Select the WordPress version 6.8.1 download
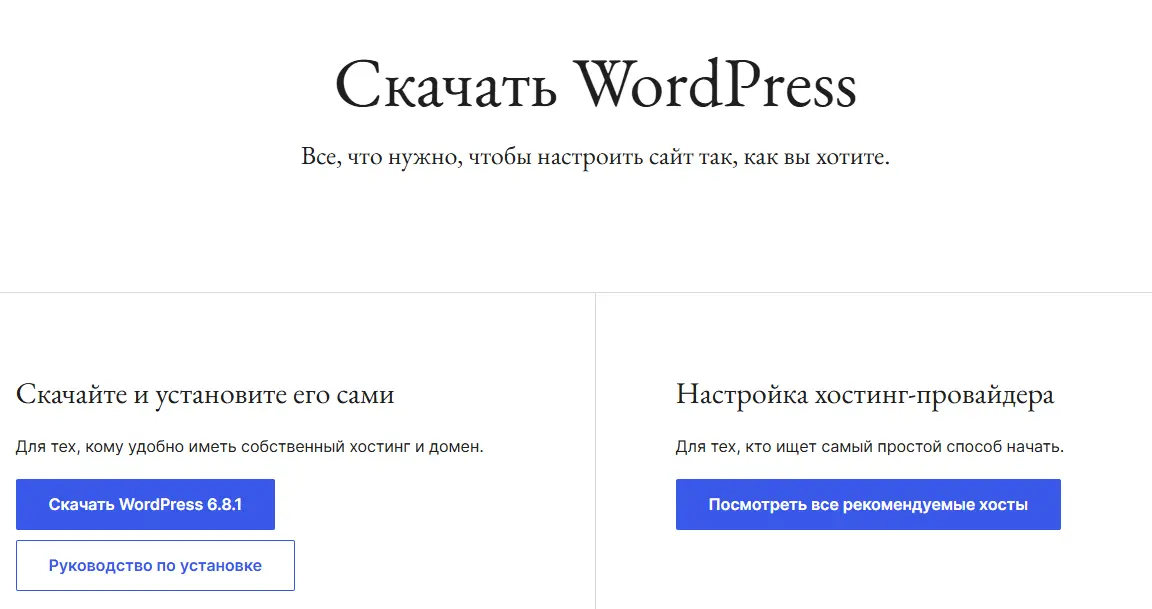Screen dimensions: 1152x609 [145, 504]
